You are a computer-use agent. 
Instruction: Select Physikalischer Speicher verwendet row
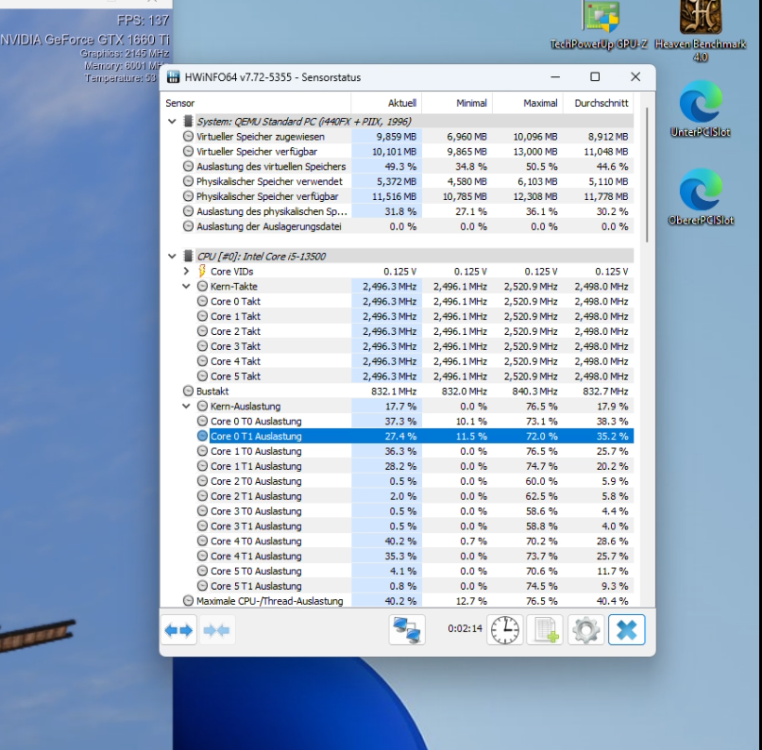pos(408,181)
